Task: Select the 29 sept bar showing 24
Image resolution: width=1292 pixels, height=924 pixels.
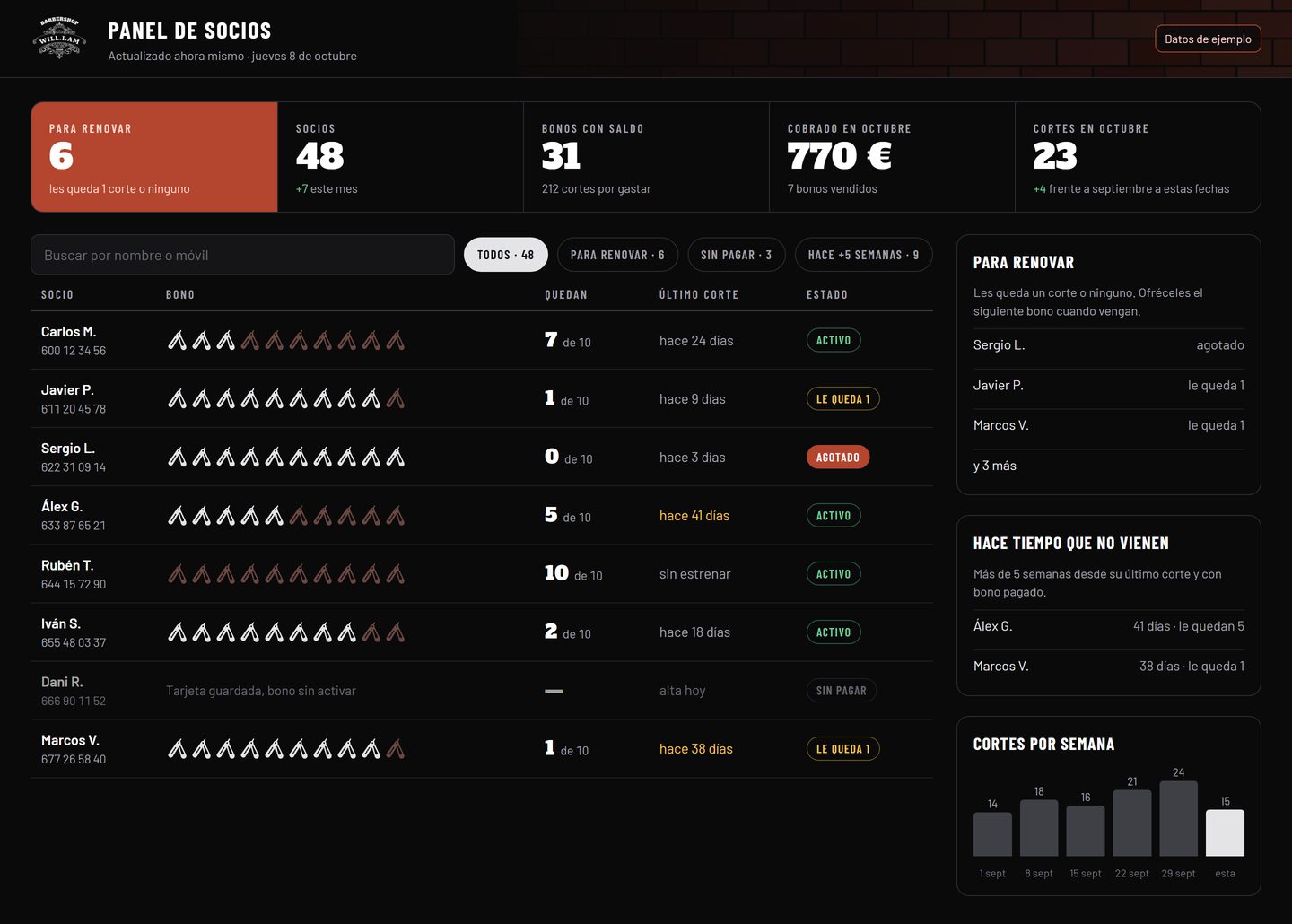Action: 1179,819
